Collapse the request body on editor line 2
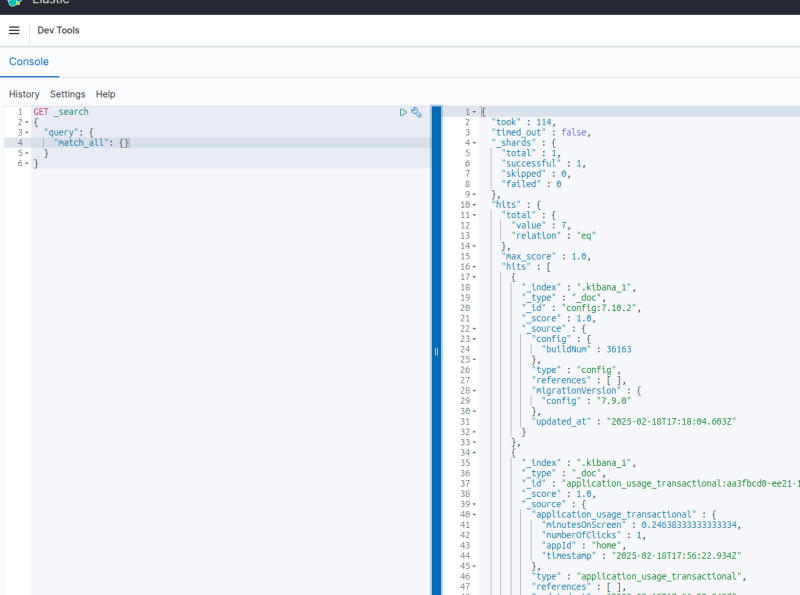The image size is (800, 595). point(27,122)
